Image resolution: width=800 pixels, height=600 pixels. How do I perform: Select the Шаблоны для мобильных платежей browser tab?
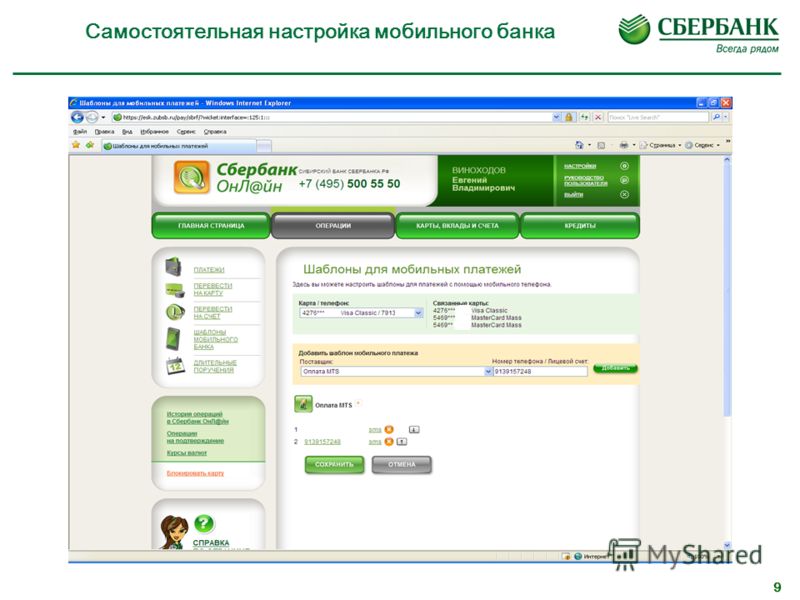point(179,146)
